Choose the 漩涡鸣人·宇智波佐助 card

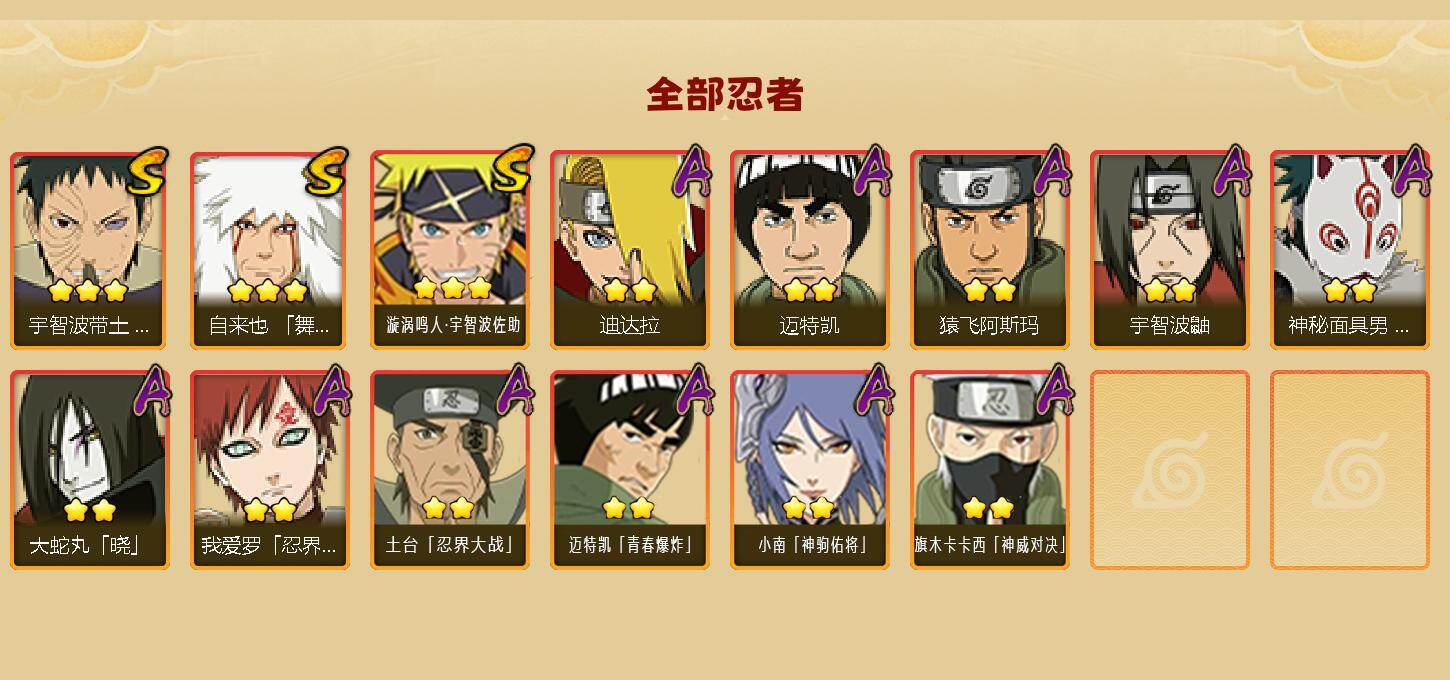(x=450, y=250)
